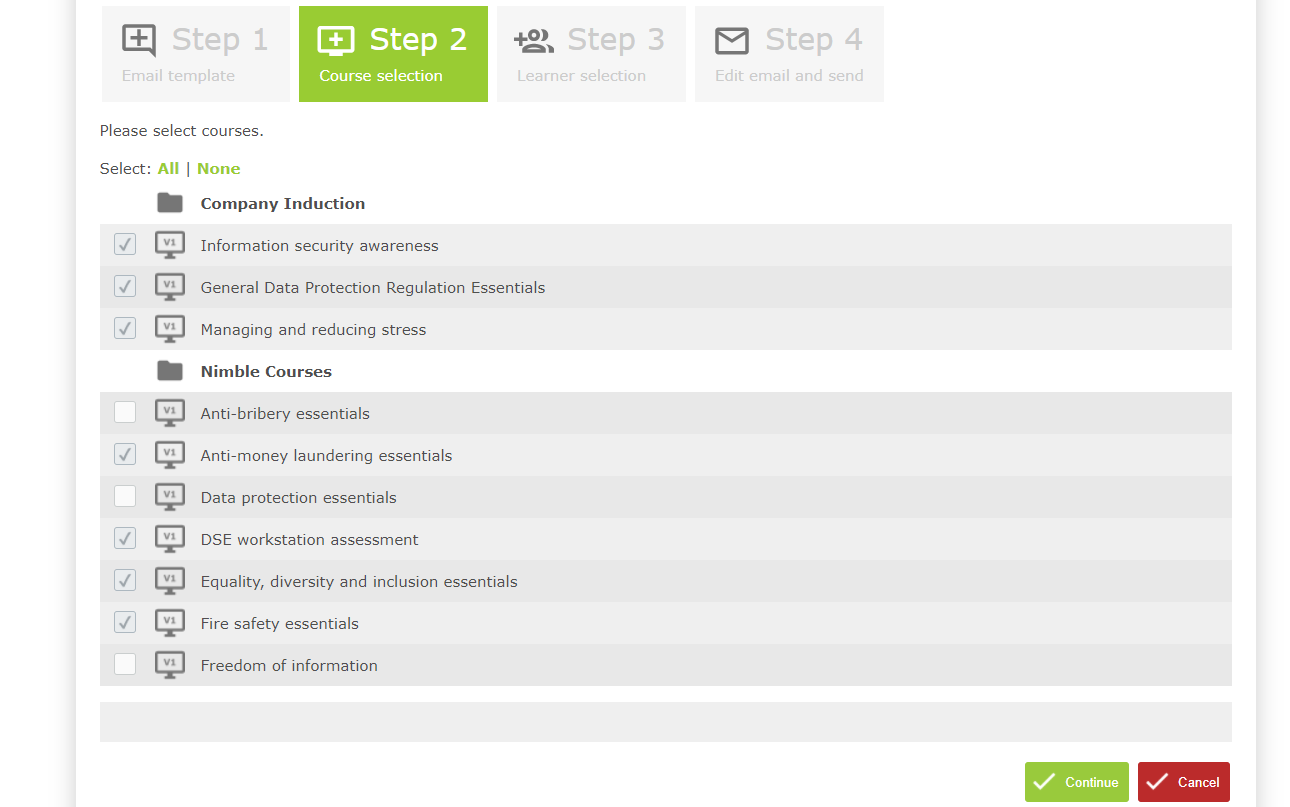The width and height of the screenshot is (1290, 807).
Task: Click the course icon for Equality, diversity and inclusion
Action: coord(170,581)
